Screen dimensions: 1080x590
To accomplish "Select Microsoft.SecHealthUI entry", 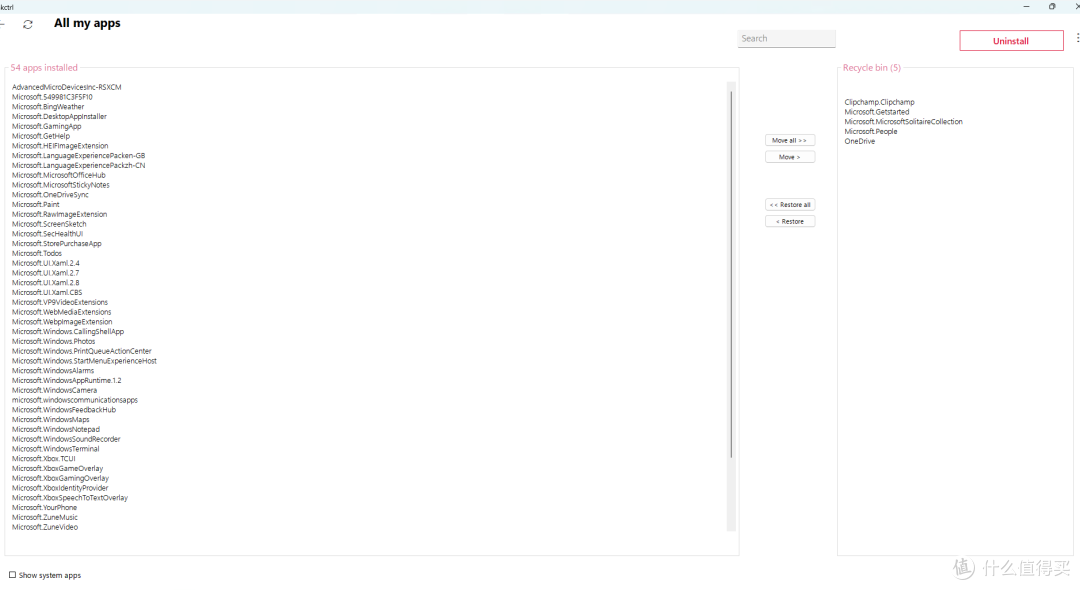I will 48,234.
